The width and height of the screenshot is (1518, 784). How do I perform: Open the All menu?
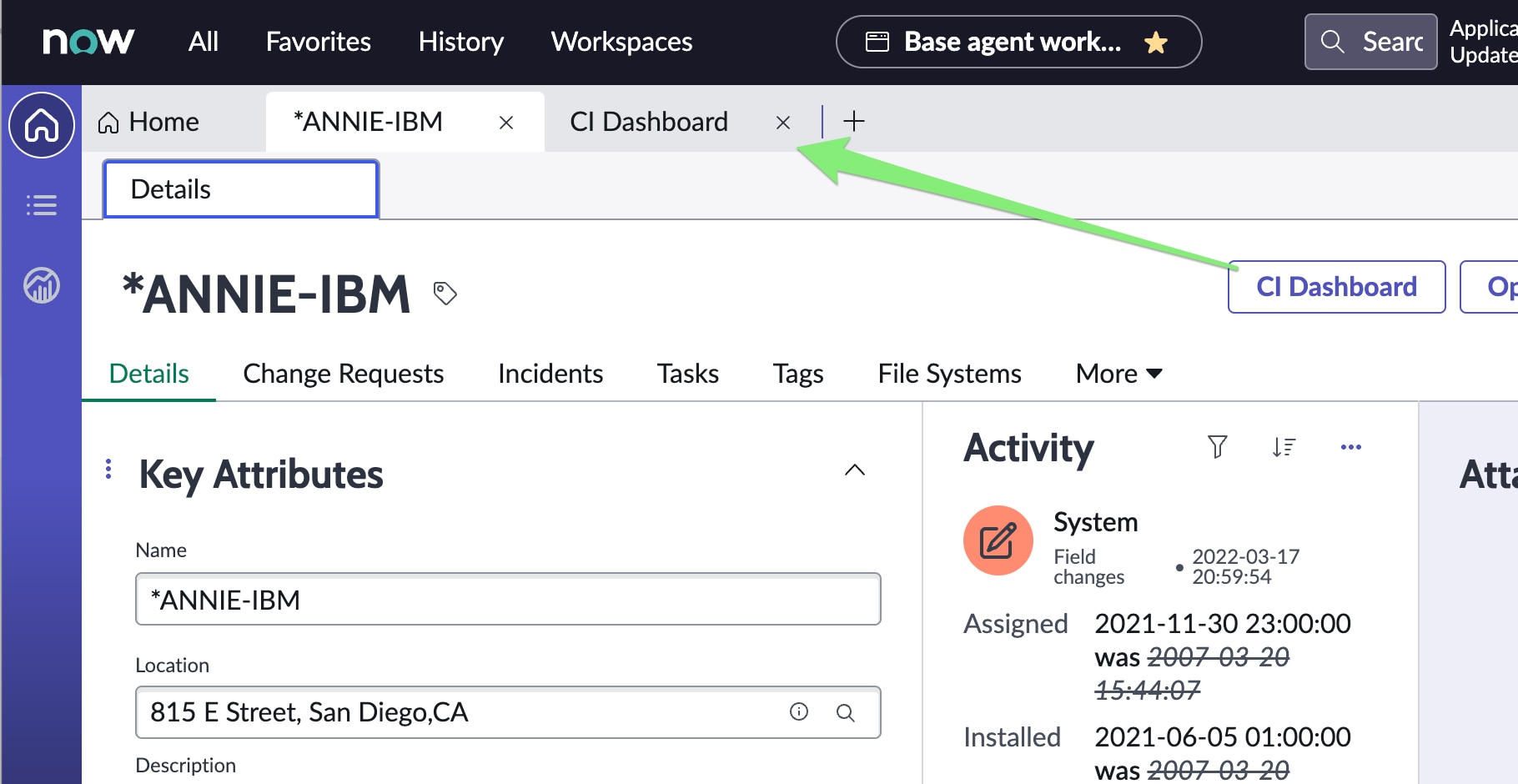click(x=204, y=42)
